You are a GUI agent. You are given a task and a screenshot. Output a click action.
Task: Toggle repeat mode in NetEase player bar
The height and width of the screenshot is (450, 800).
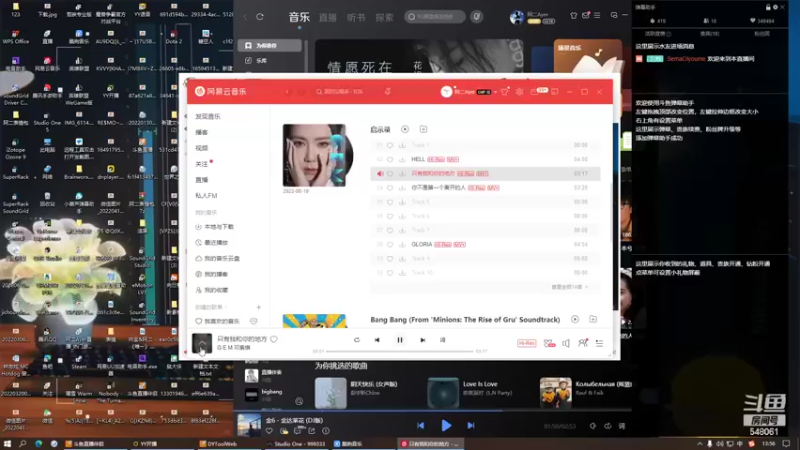(x=357, y=340)
